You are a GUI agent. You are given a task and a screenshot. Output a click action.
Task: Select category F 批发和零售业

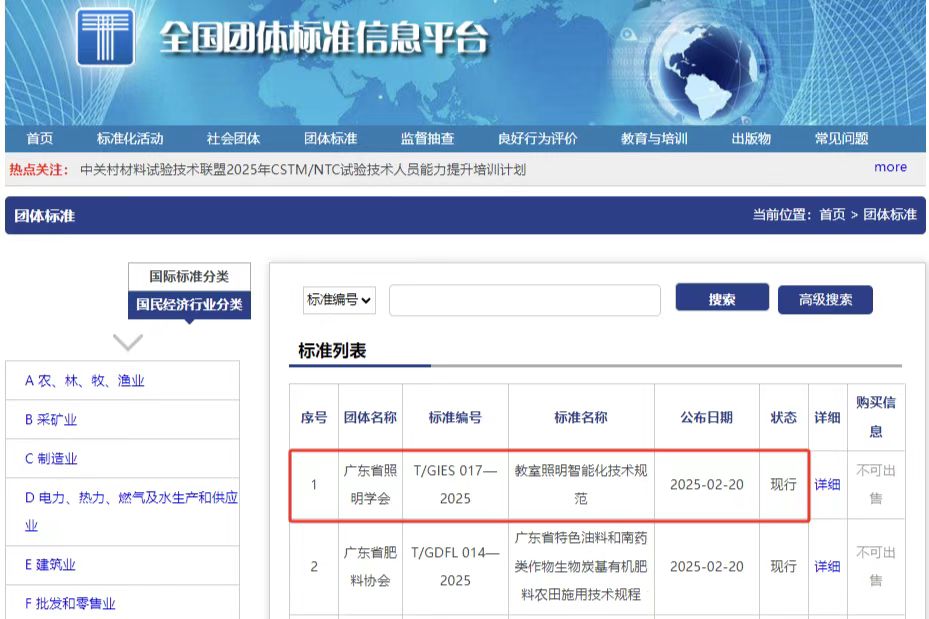tap(70, 604)
